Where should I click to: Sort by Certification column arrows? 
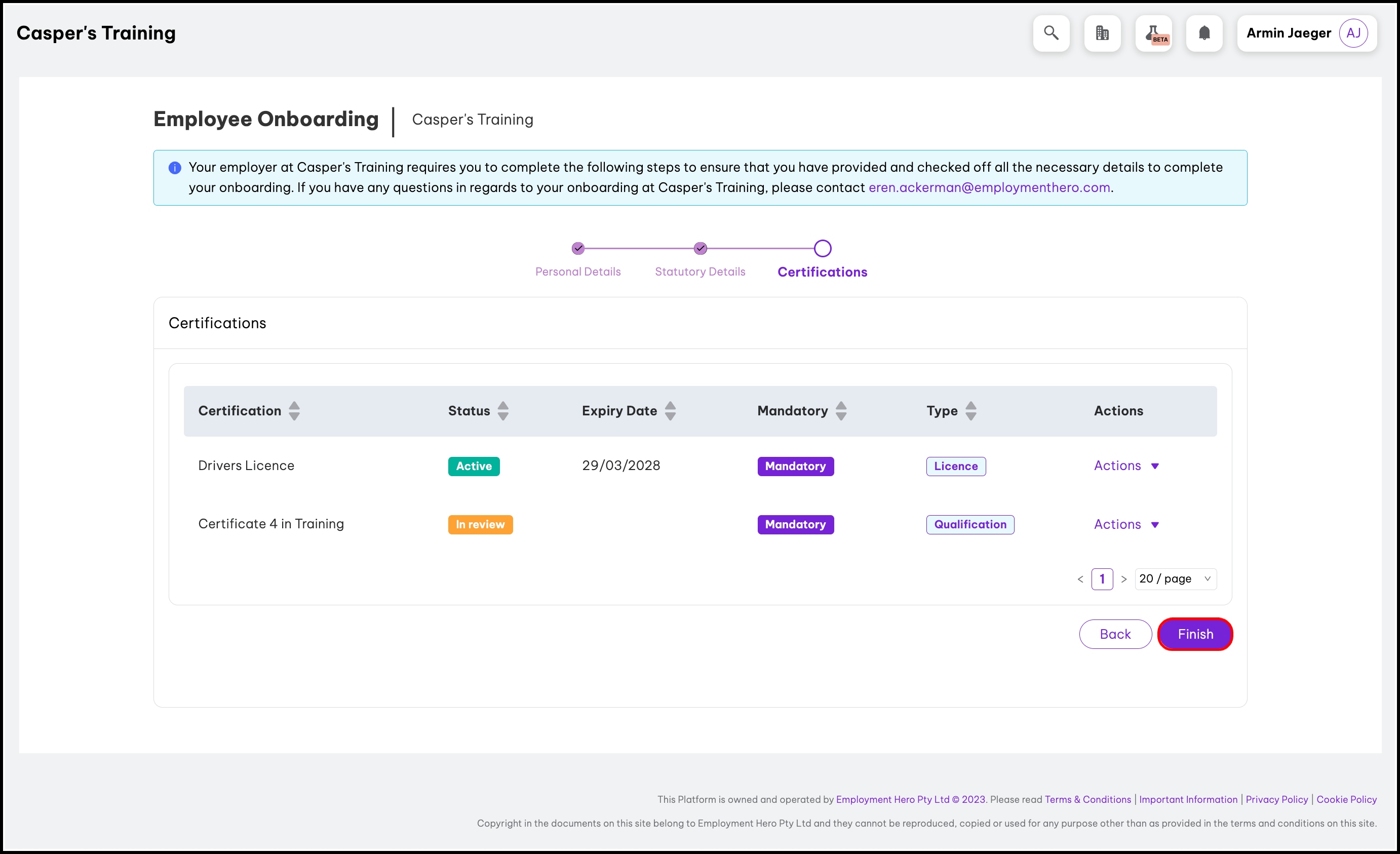(x=294, y=411)
